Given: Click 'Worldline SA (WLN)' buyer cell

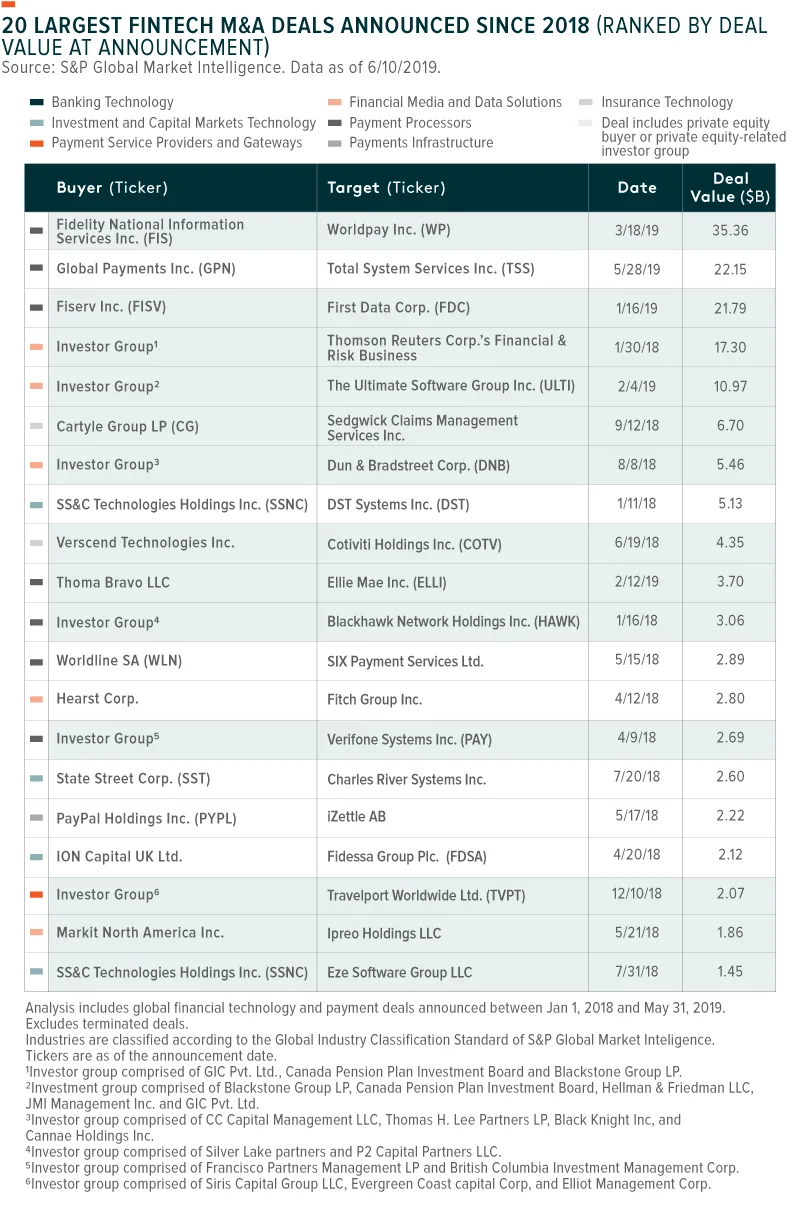Looking at the screenshot, I should pos(119,661).
